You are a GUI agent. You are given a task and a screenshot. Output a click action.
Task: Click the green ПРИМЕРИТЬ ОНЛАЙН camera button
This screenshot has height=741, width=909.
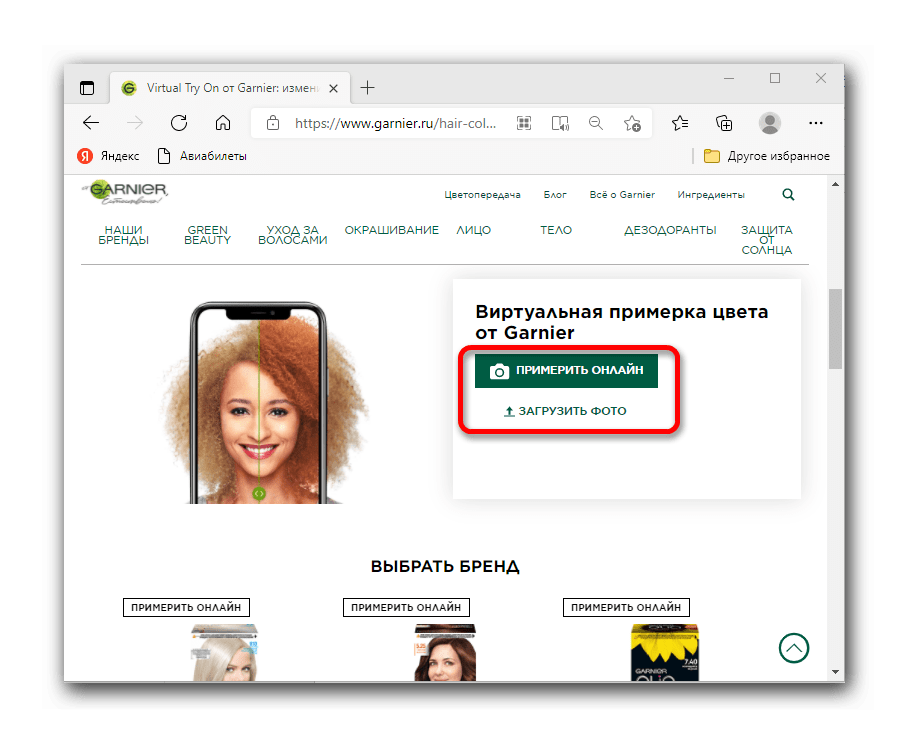[x=566, y=370]
